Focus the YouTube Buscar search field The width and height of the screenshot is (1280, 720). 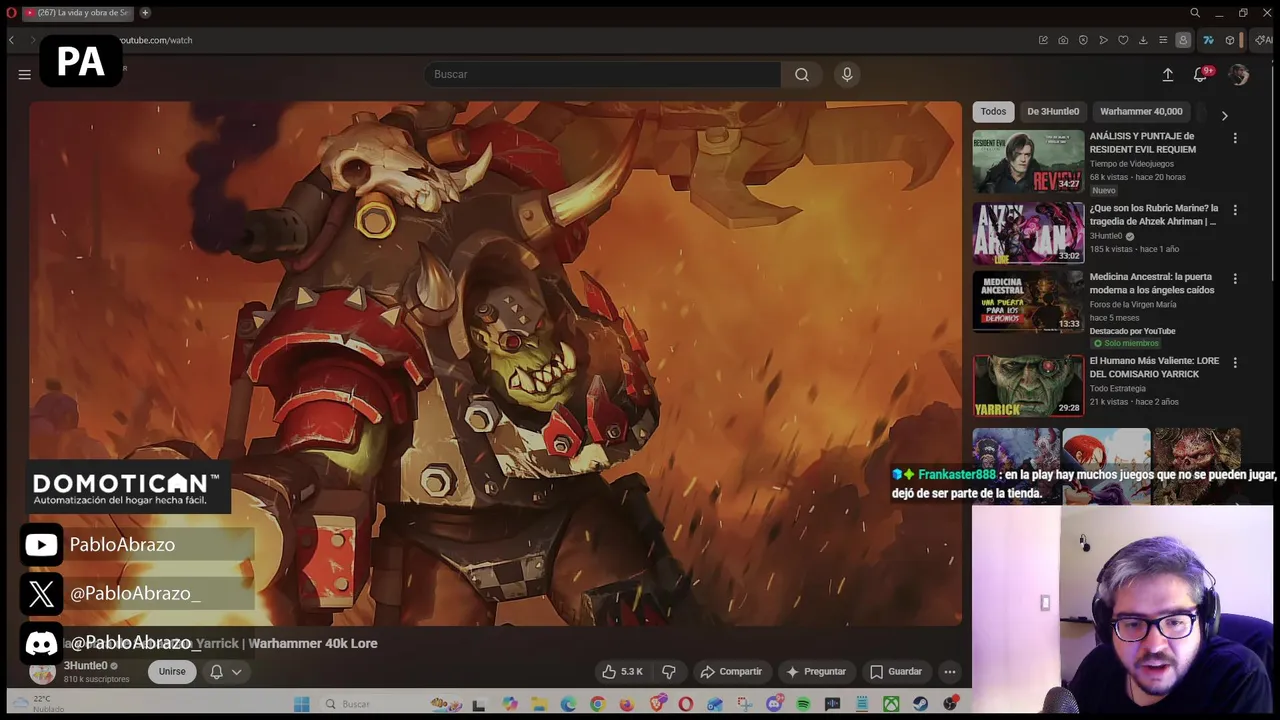(x=603, y=74)
